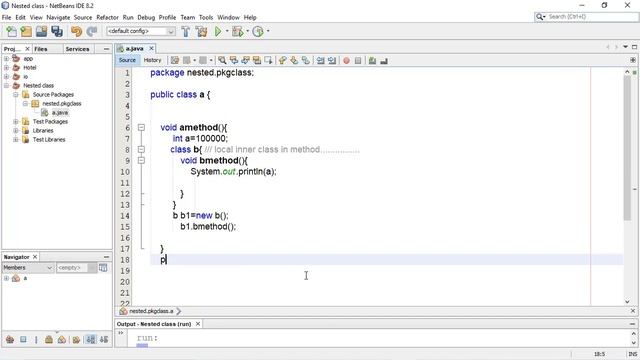640x360 pixels.
Task: Expand the Test Packages node
Action: click(16, 122)
